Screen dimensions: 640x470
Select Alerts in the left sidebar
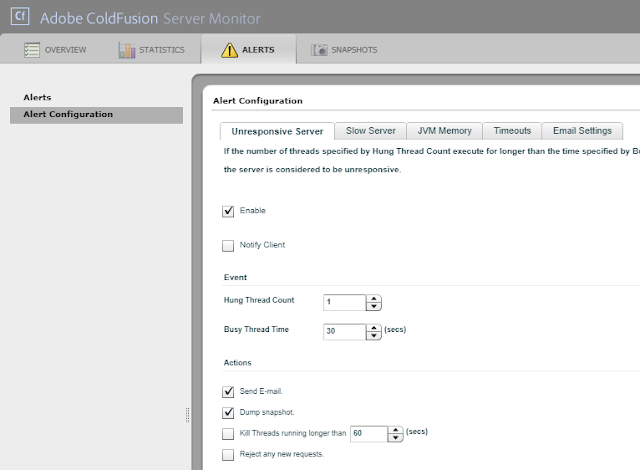(x=37, y=97)
